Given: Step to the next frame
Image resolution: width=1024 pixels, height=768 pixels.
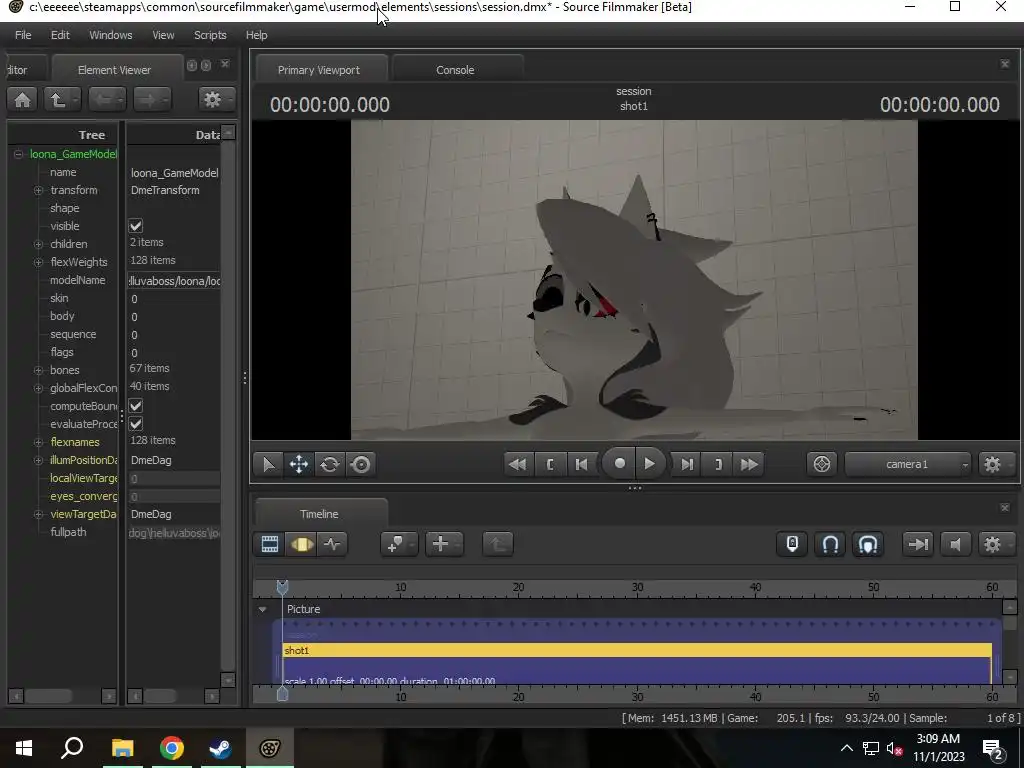Looking at the screenshot, I should pos(687,464).
